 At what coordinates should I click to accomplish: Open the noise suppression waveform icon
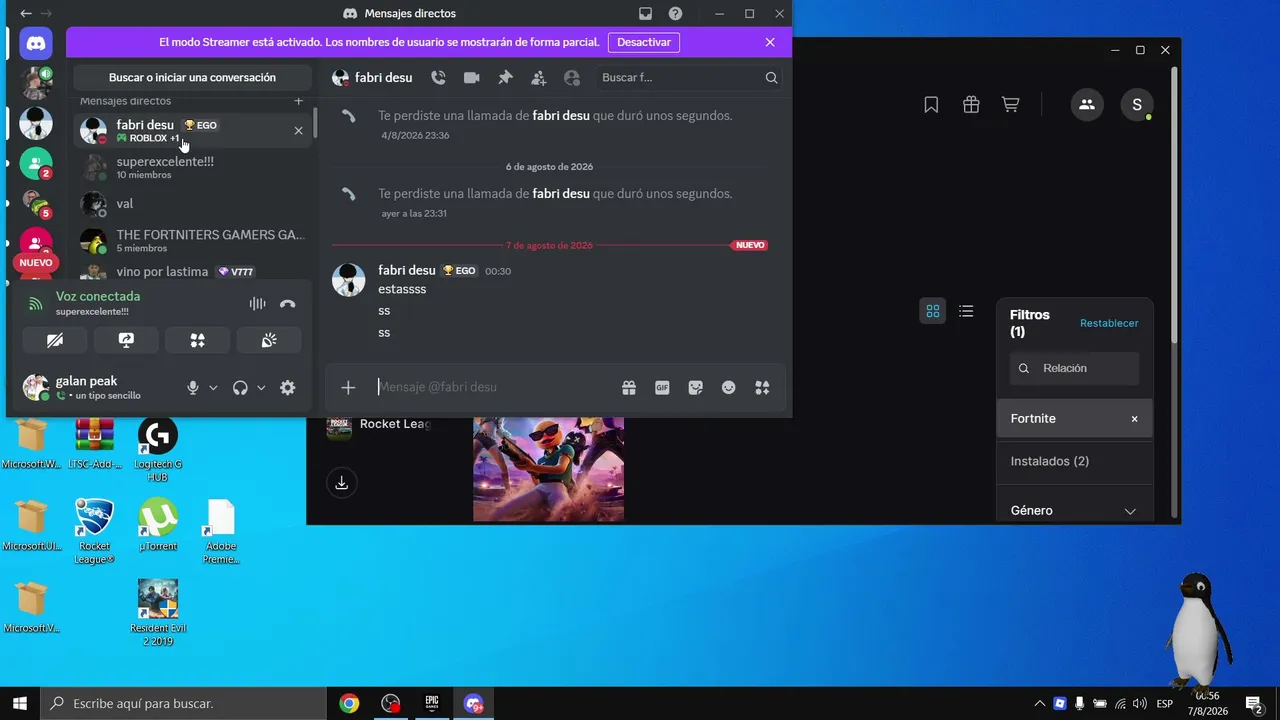(257, 304)
